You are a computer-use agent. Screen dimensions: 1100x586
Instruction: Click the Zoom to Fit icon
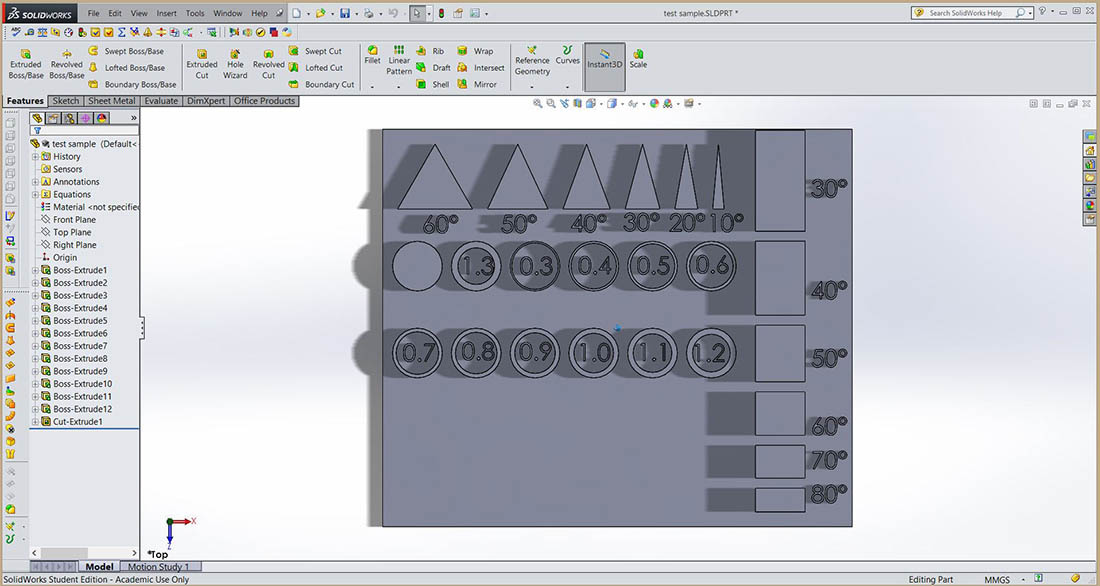pyautogui.click(x=537, y=103)
